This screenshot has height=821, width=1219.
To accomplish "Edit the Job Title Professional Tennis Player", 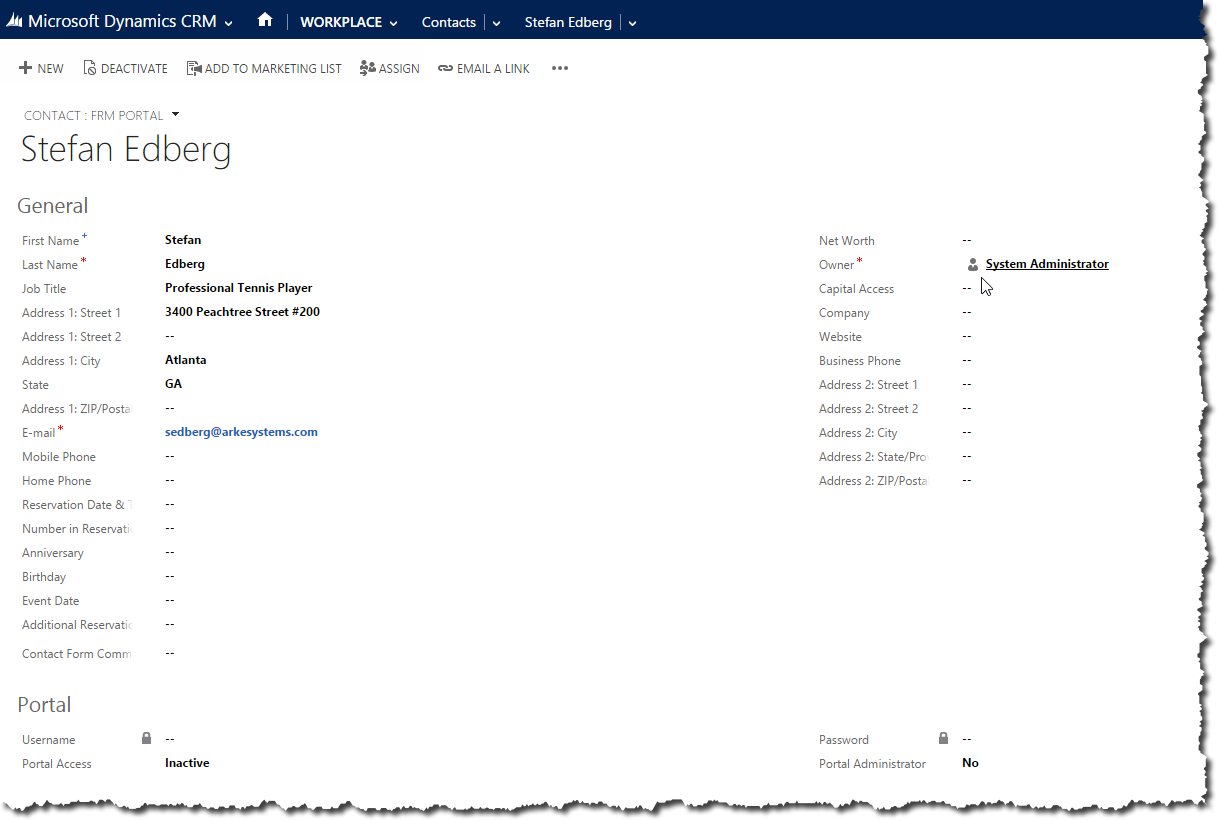I will [x=239, y=288].
